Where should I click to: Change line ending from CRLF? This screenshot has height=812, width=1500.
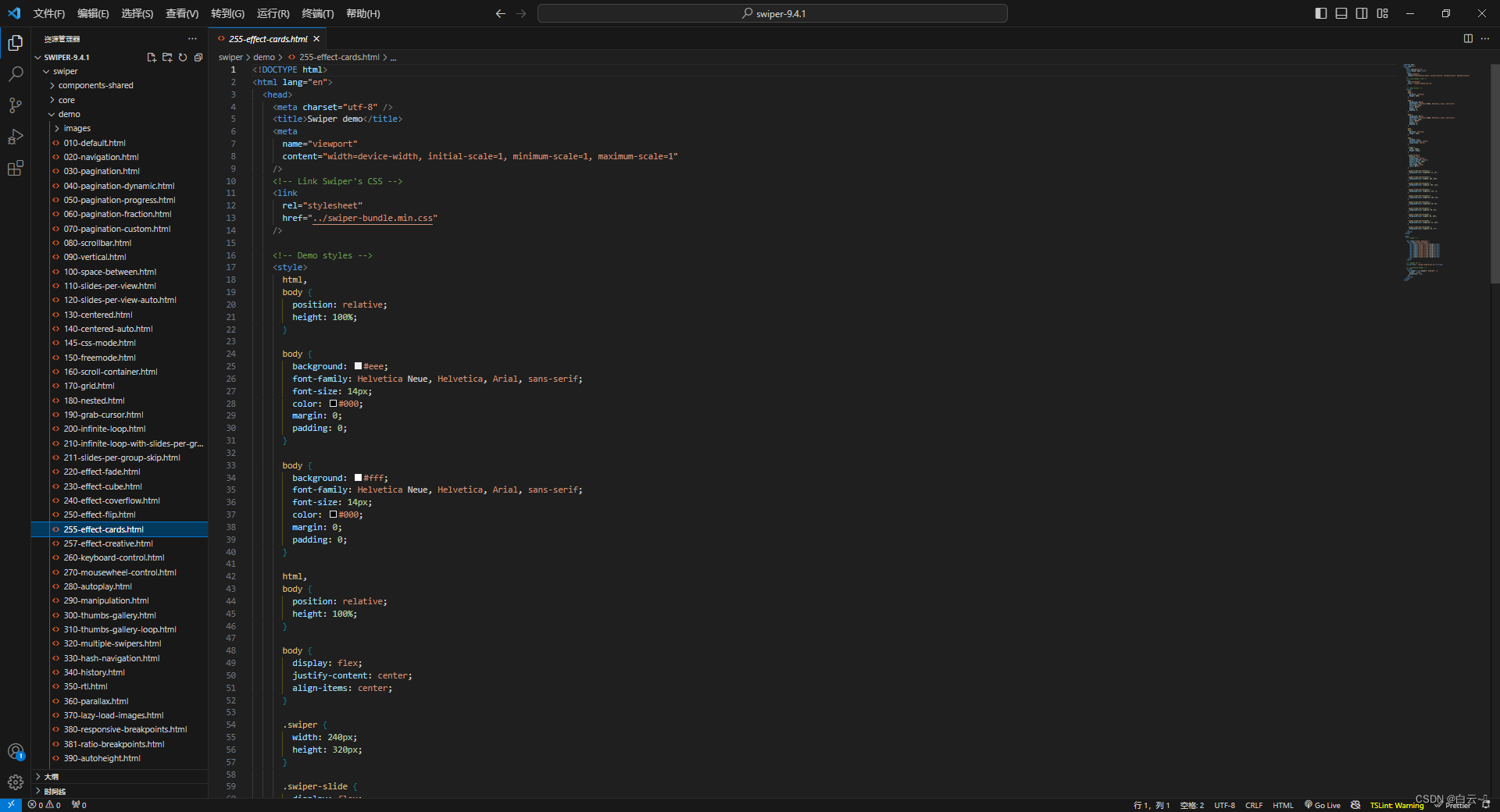coord(1254,805)
